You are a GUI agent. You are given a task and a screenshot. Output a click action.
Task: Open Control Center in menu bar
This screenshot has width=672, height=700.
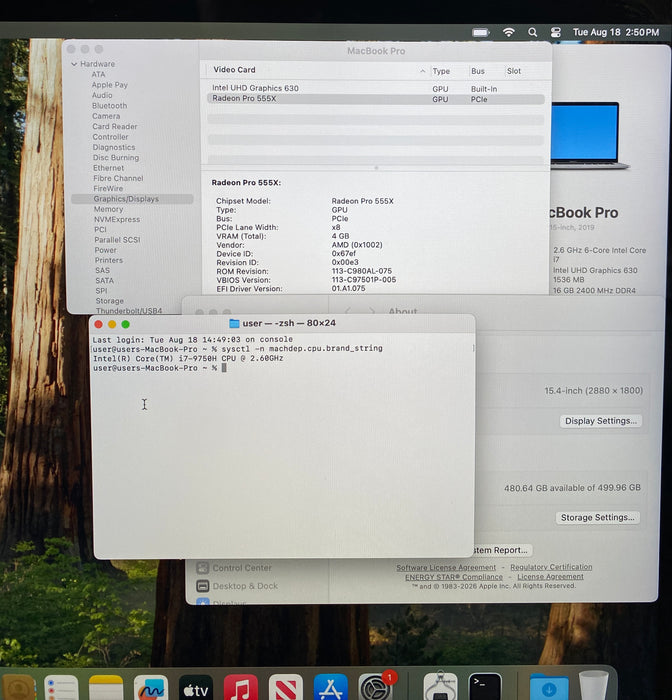pos(555,32)
